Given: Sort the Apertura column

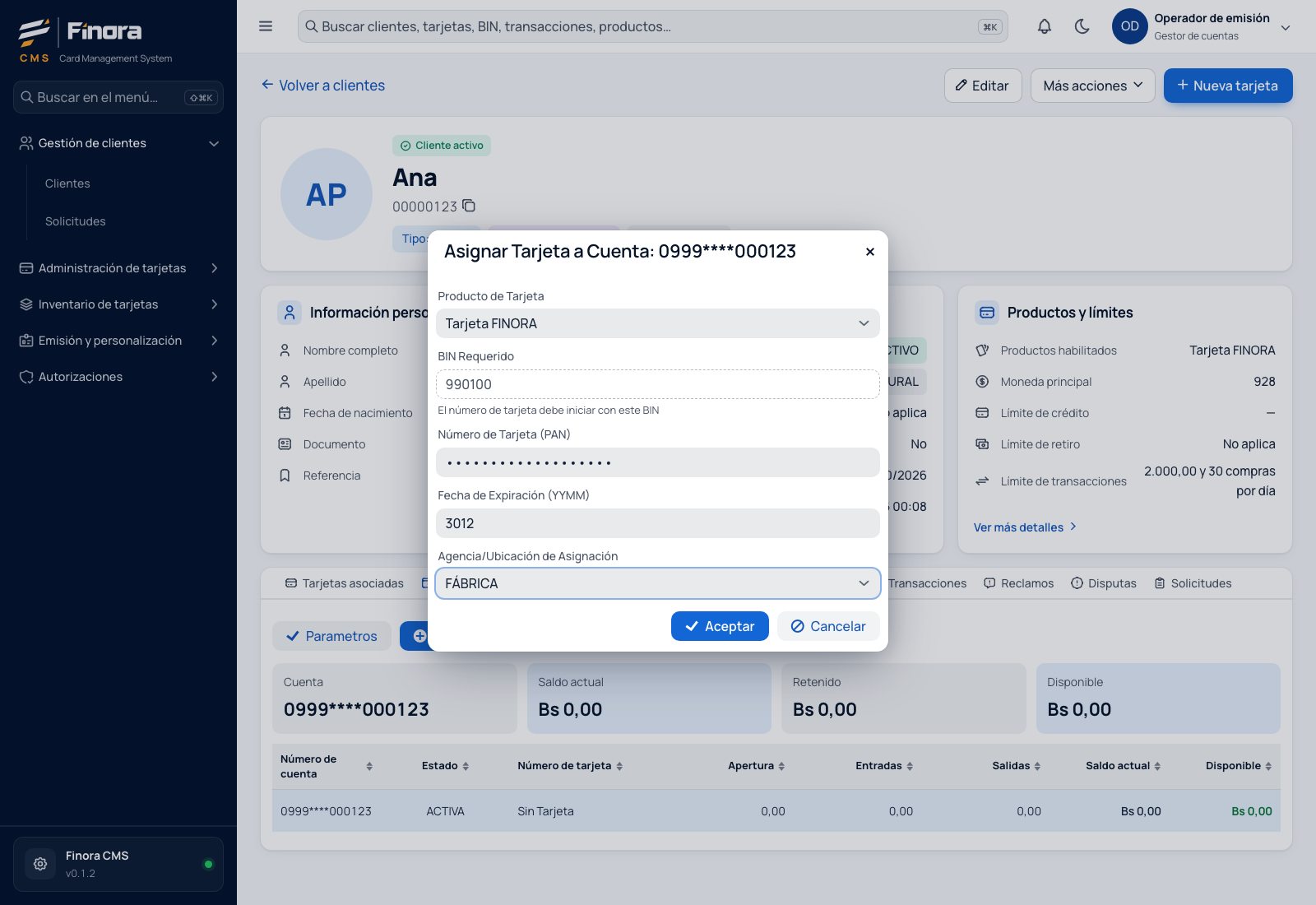Looking at the screenshot, I should pos(781,766).
